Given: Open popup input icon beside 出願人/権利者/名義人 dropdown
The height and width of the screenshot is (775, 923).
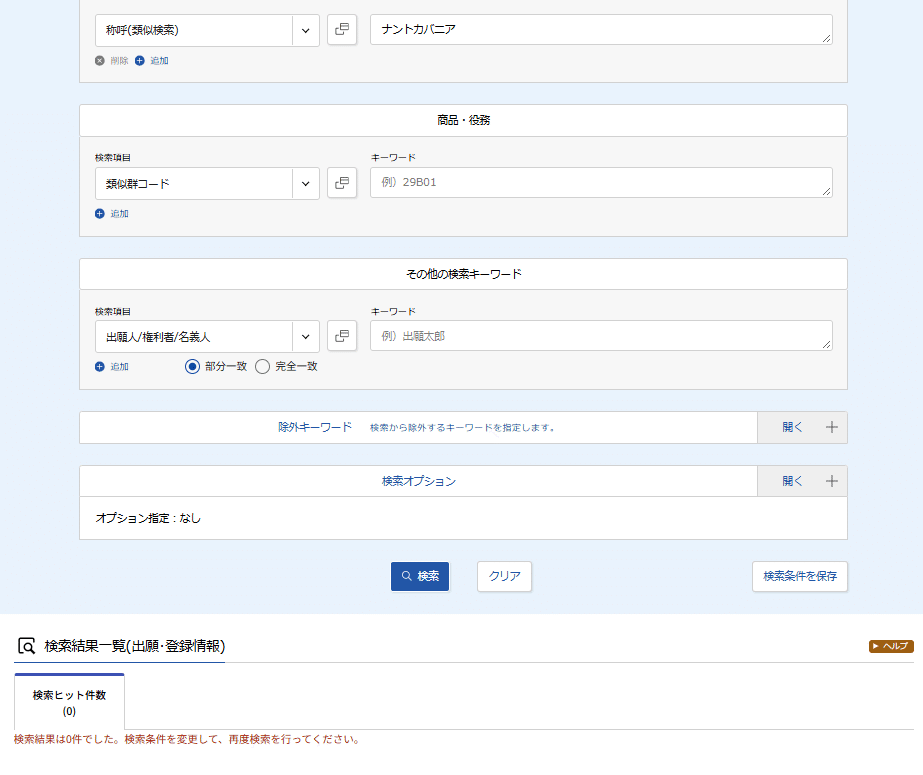Looking at the screenshot, I should point(342,336).
